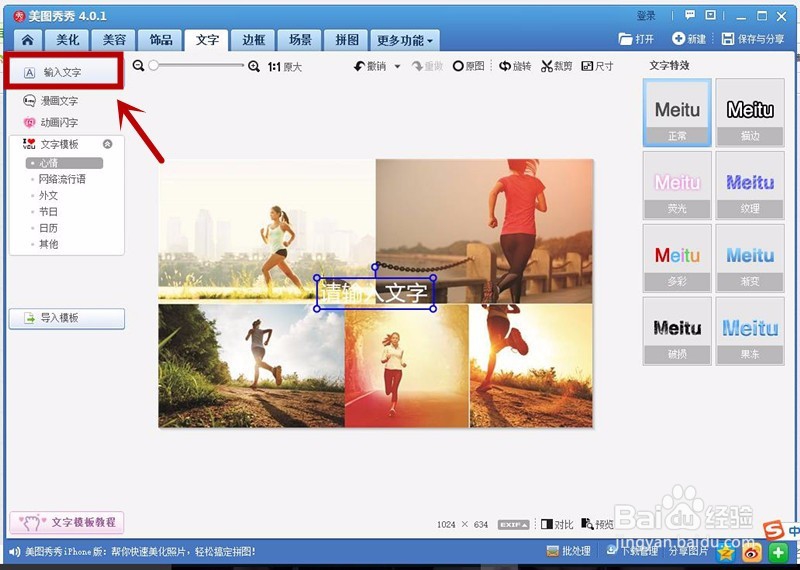Screen dimensions: 800x570
Task: Switch to the 场景 tab
Action: coord(299,40)
